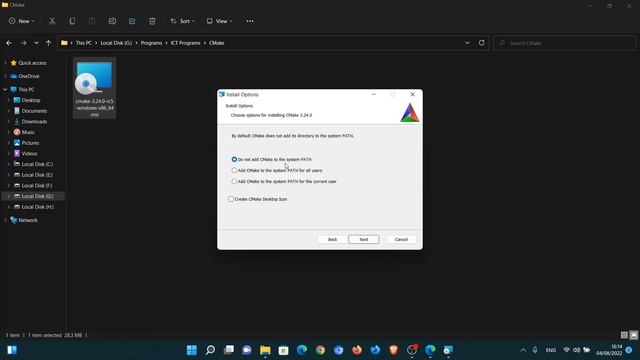Open taskbar Search
This screenshot has height=360, width=640.
tap(210, 350)
